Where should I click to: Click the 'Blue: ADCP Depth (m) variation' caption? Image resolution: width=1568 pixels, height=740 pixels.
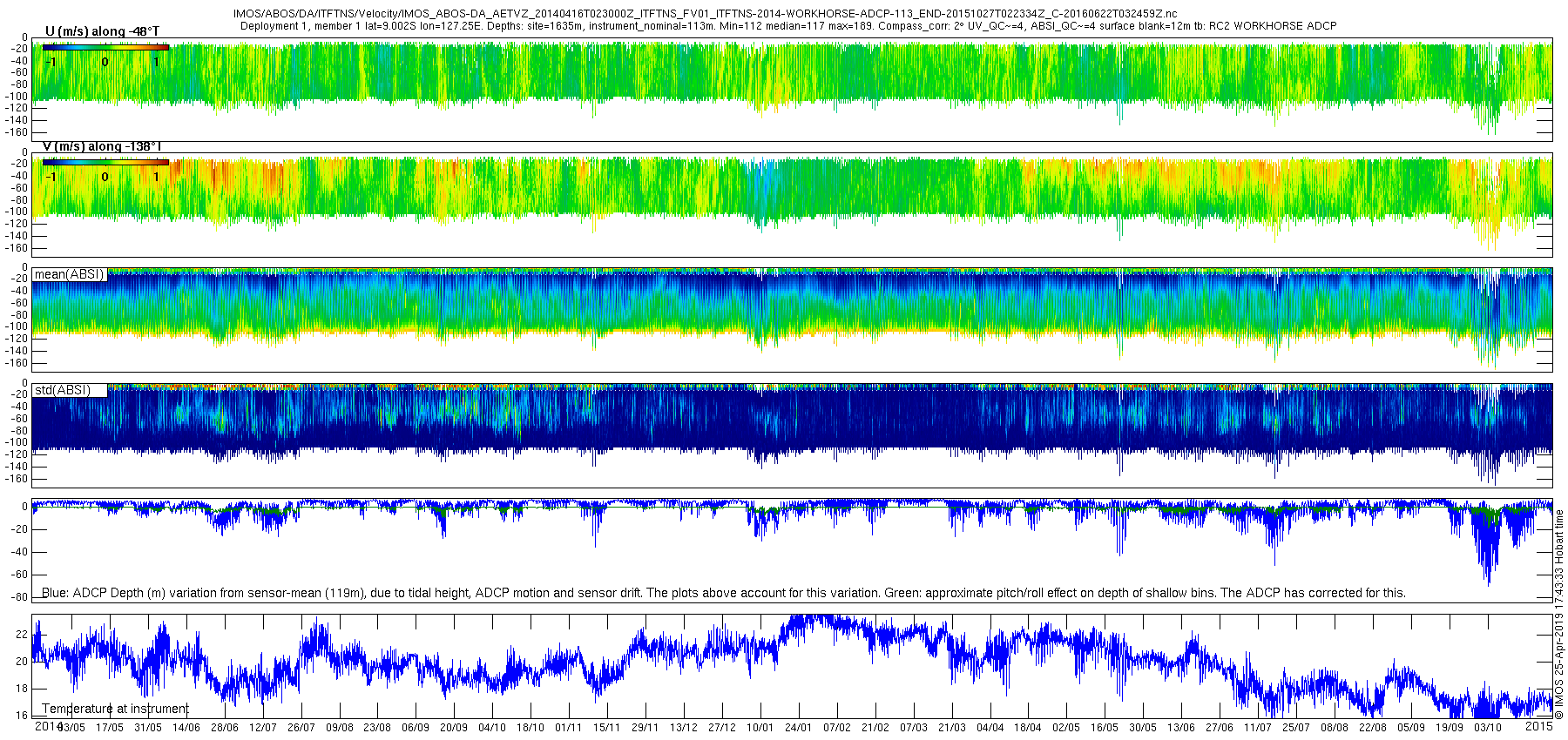(723, 593)
